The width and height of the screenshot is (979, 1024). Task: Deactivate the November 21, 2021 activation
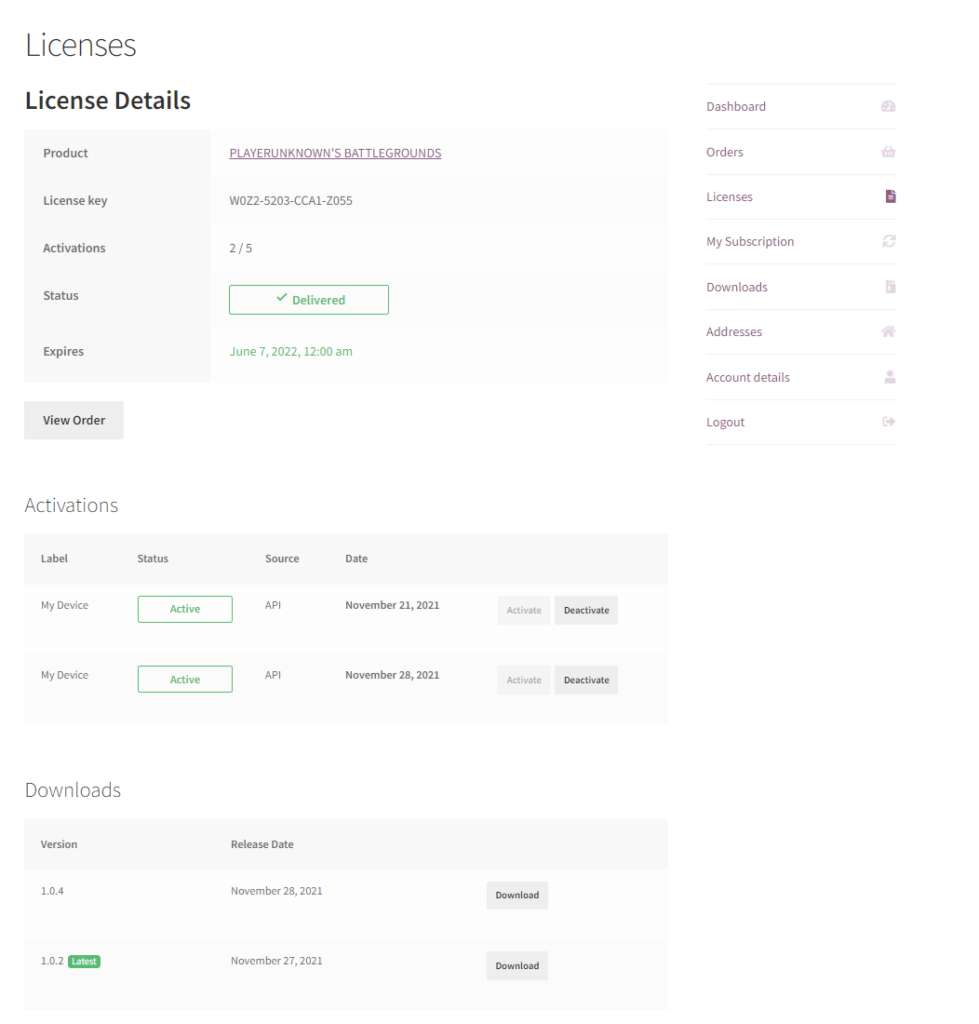tap(586, 610)
